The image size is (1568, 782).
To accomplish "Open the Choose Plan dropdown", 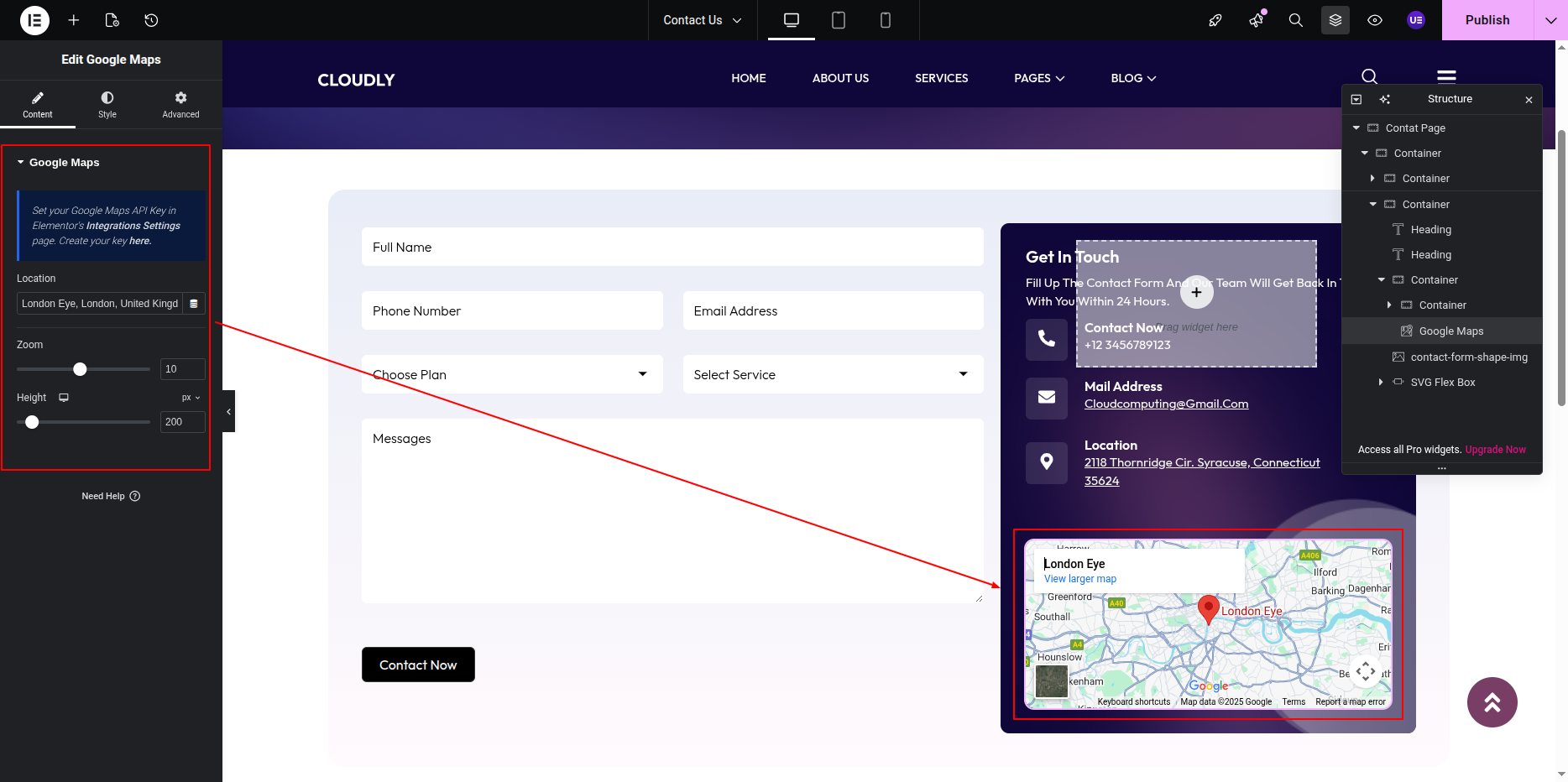I will (x=512, y=374).
